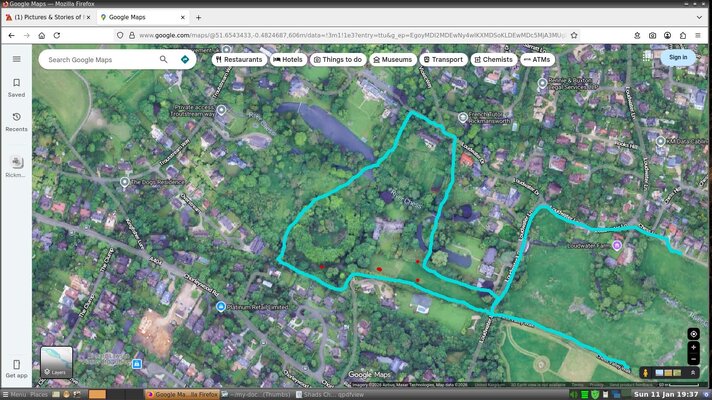Switch to the my-doc Thumbs taskbar window
This screenshot has height=400, width=712.
(257, 395)
